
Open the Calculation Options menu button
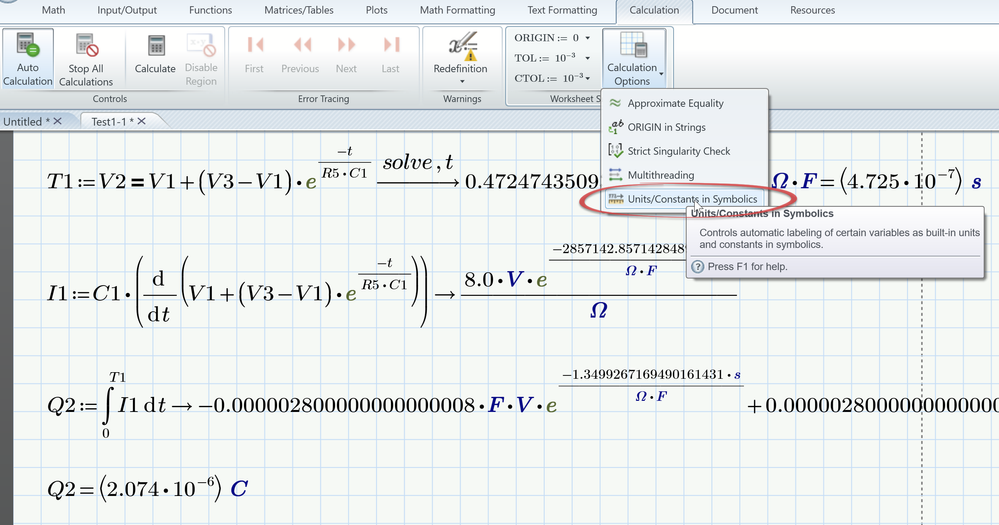632,60
